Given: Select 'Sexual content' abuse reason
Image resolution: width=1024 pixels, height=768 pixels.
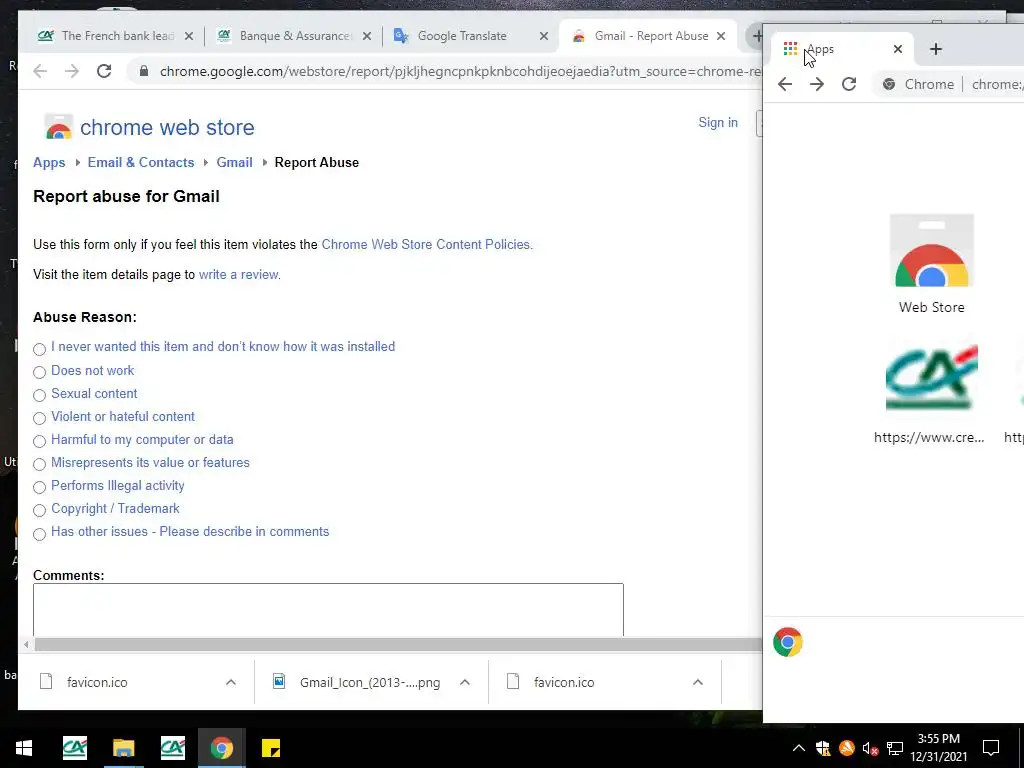Looking at the screenshot, I should pyautogui.click(x=39, y=395).
